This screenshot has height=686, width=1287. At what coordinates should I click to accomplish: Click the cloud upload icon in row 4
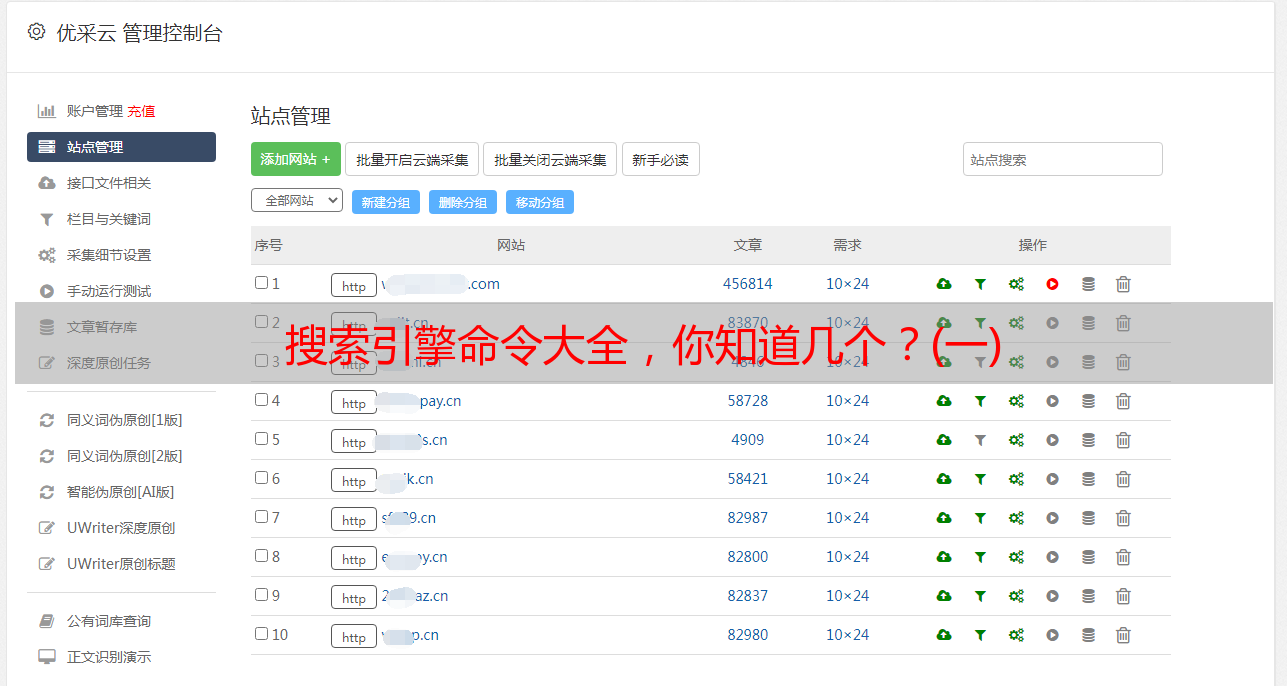point(943,401)
